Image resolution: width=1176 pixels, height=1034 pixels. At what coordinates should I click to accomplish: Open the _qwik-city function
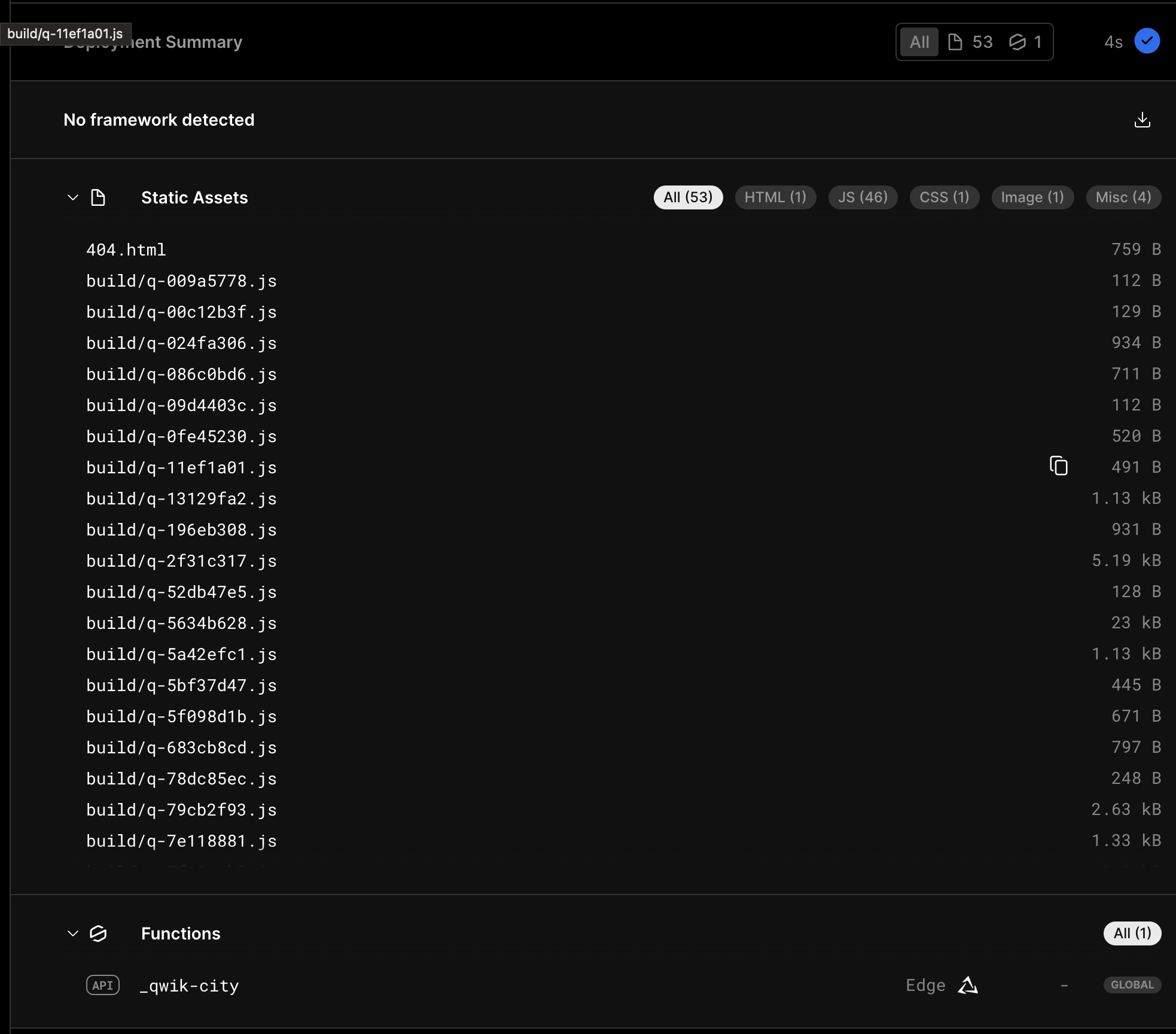[x=189, y=985]
